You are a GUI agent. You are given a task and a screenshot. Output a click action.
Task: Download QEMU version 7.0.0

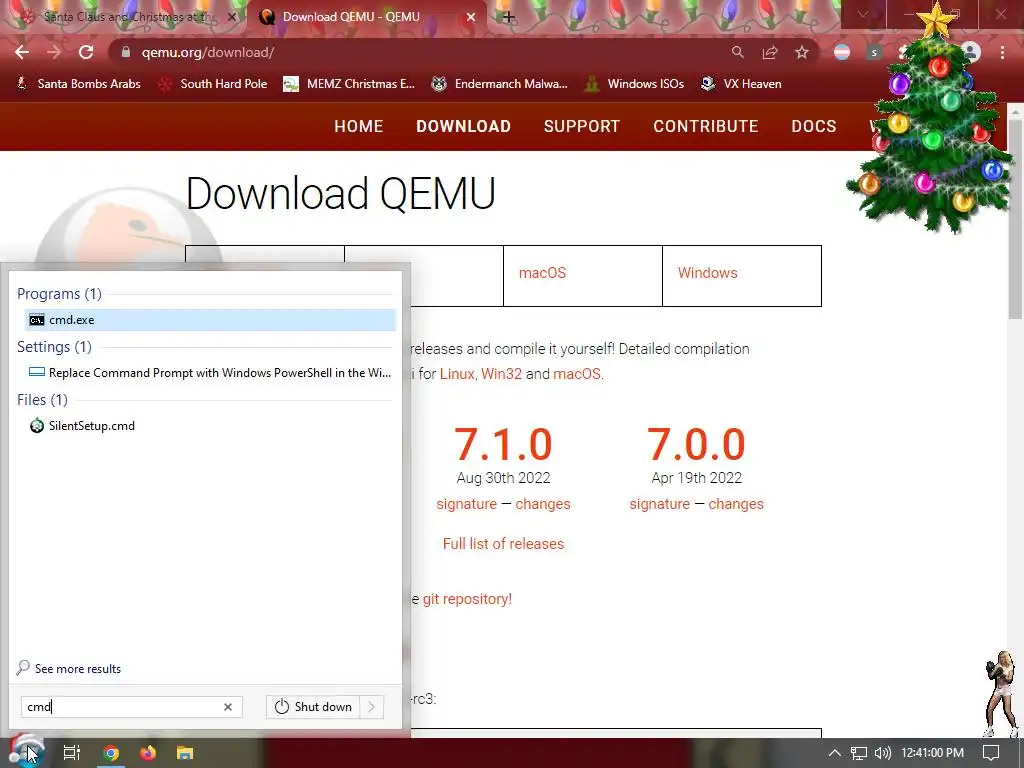tap(696, 445)
